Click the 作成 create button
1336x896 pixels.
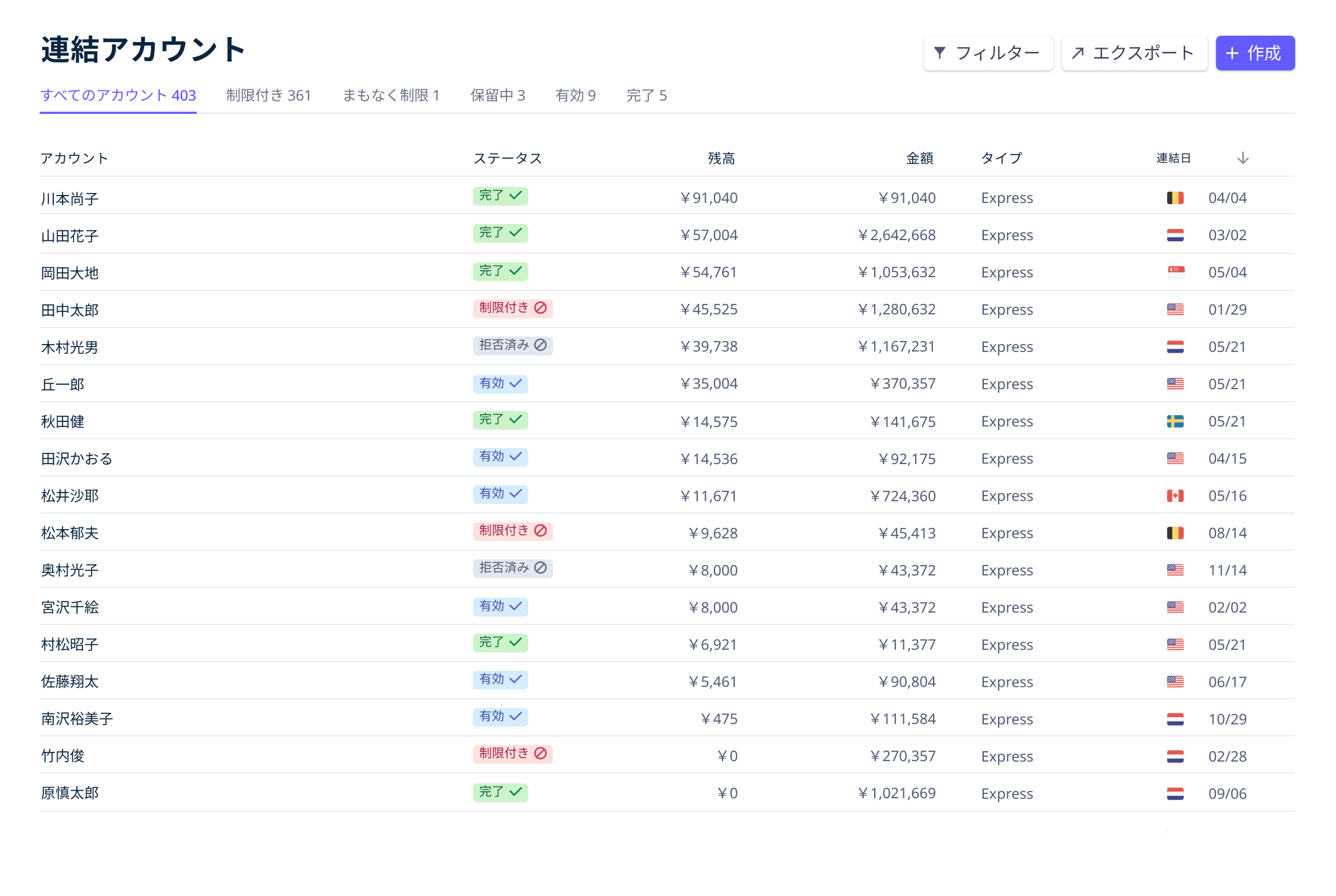pyautogui.click(x=1255, y=53)
